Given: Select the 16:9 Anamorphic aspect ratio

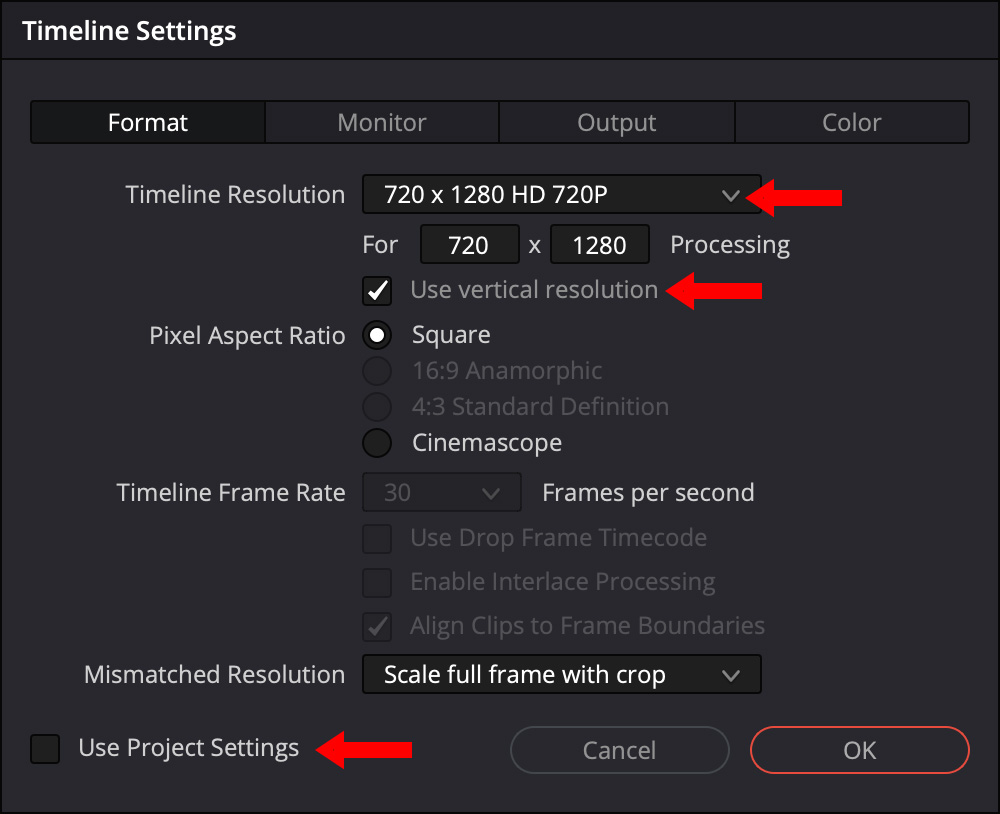Looking at the screenshot, I should click(376, 370).
